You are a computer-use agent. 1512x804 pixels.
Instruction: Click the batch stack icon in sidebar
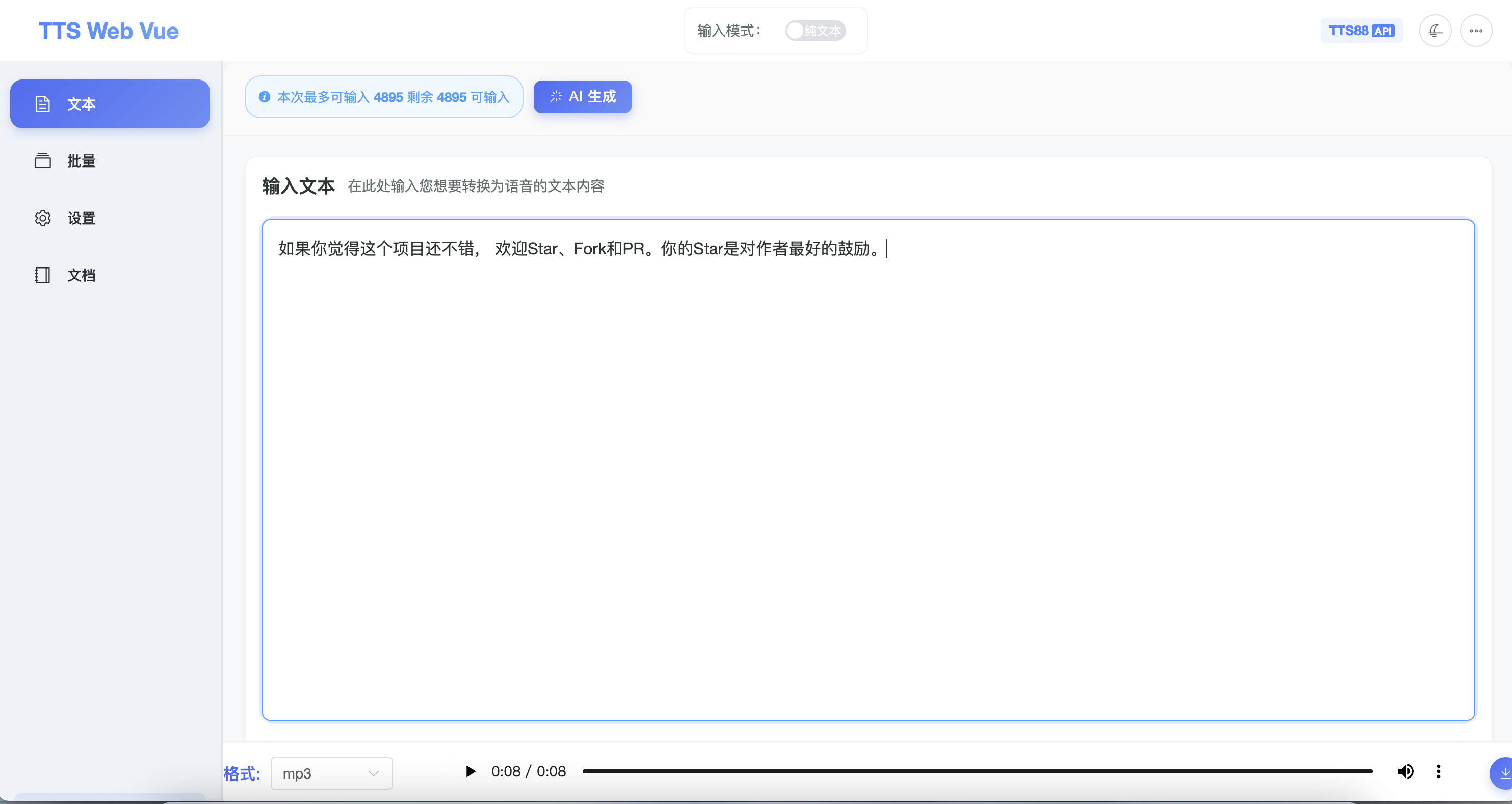coord(42,160)
